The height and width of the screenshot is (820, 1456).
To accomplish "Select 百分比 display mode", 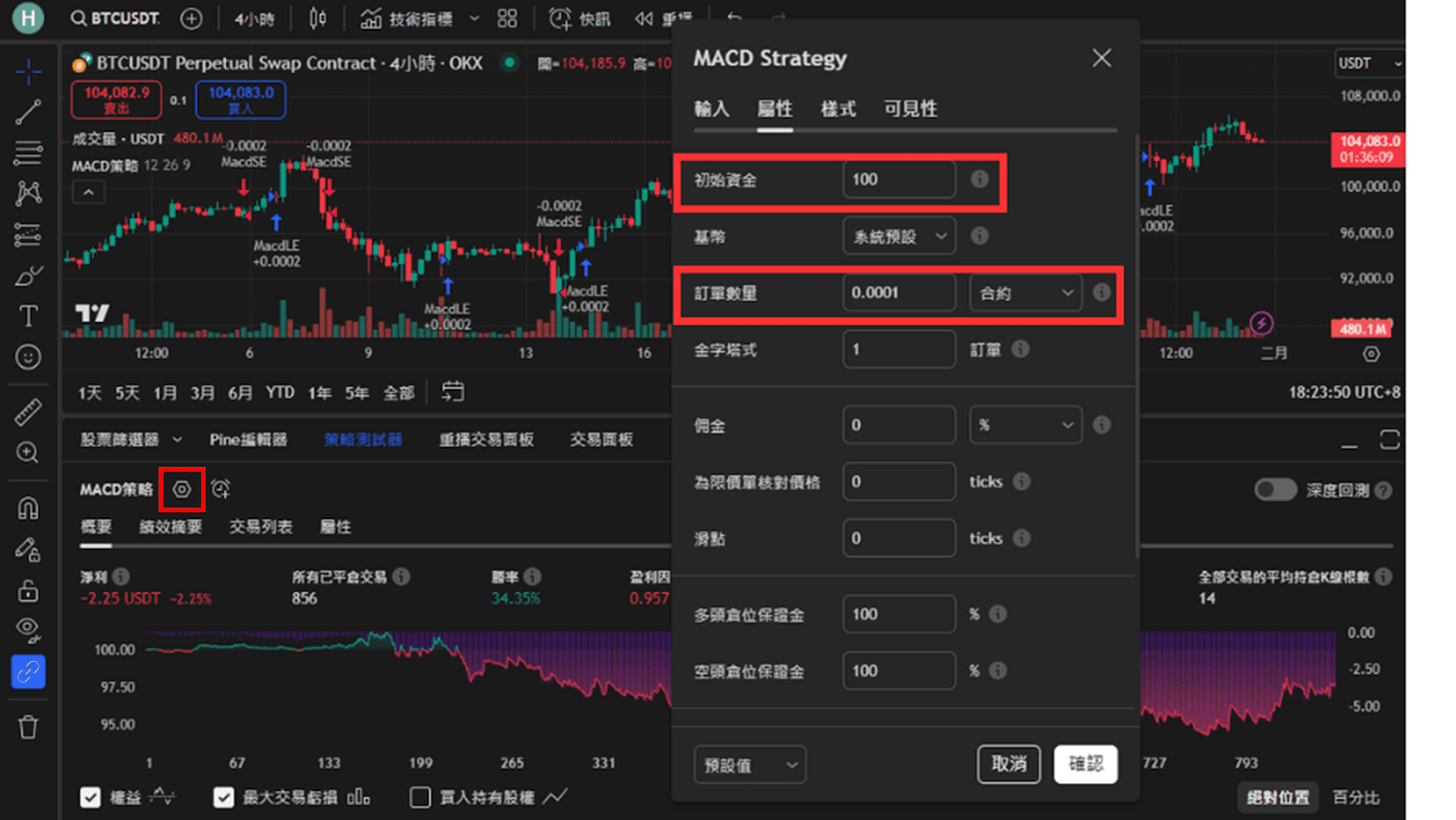I will tap(1356, 798).
